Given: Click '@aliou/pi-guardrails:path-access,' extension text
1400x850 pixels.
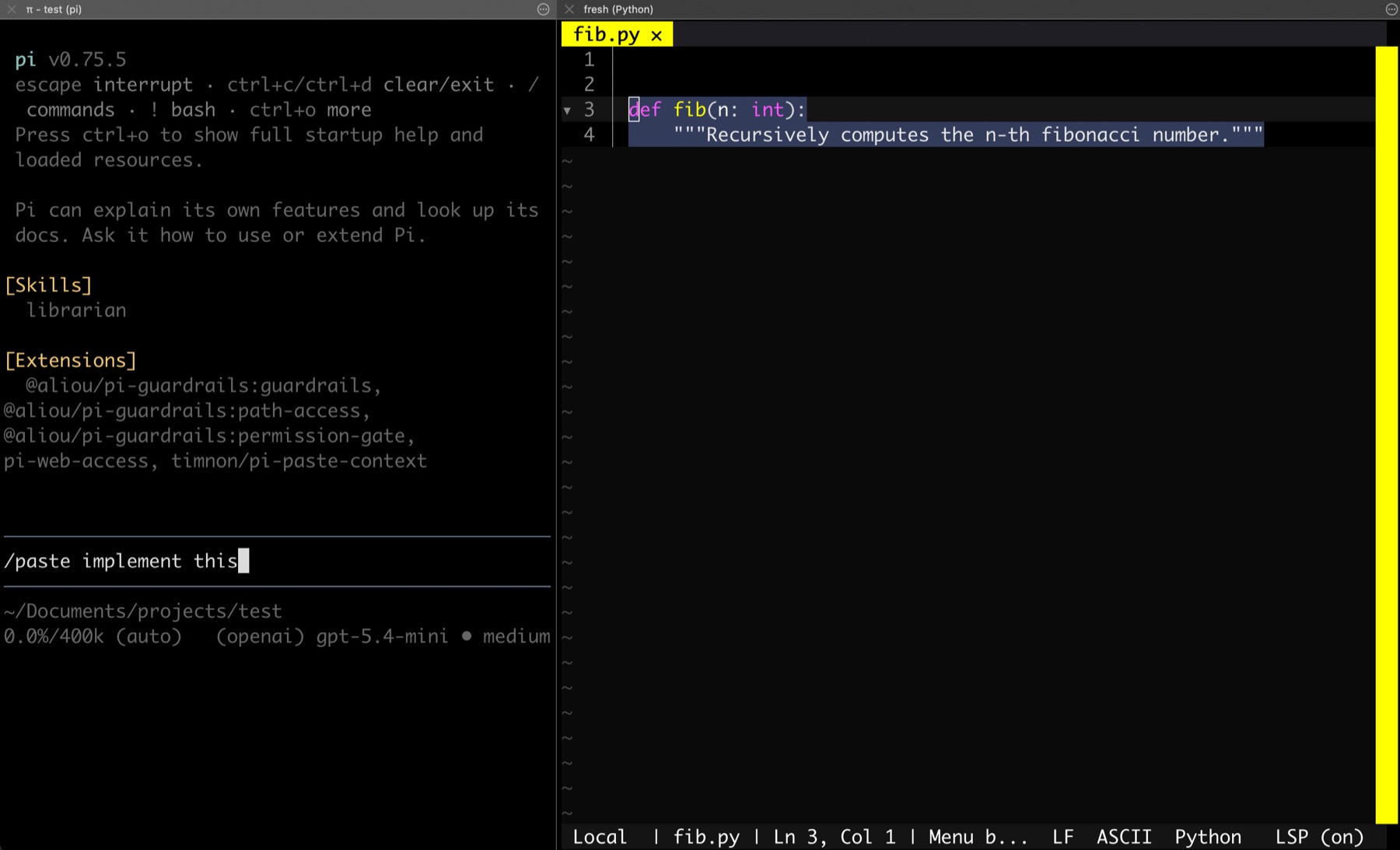Looking at the screenshot, I should [x=187, y=411].
